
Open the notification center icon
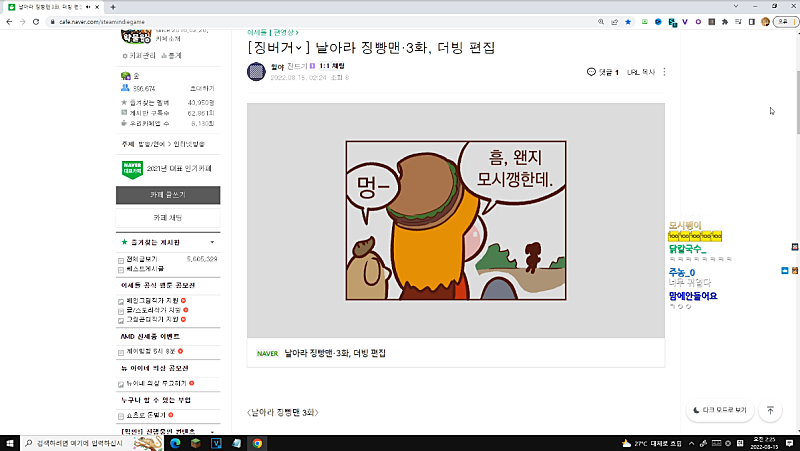tap(789, 443)
